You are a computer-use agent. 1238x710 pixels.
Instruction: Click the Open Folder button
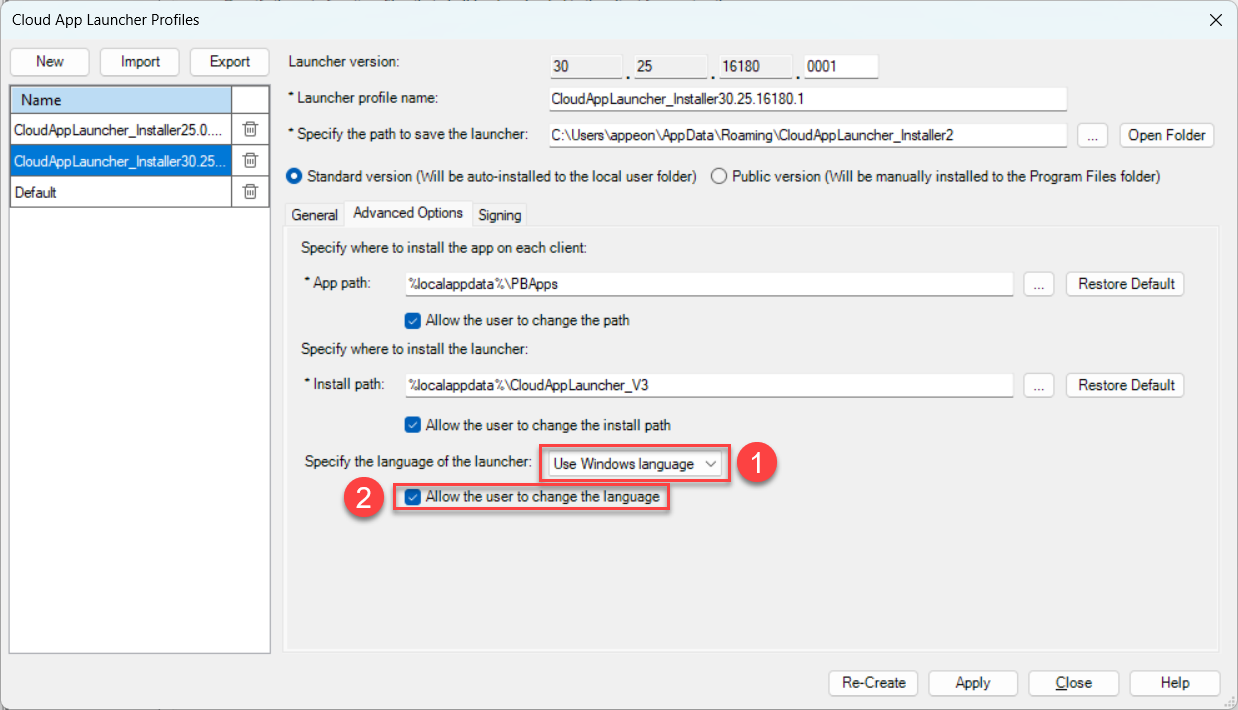click(1167, 135)
